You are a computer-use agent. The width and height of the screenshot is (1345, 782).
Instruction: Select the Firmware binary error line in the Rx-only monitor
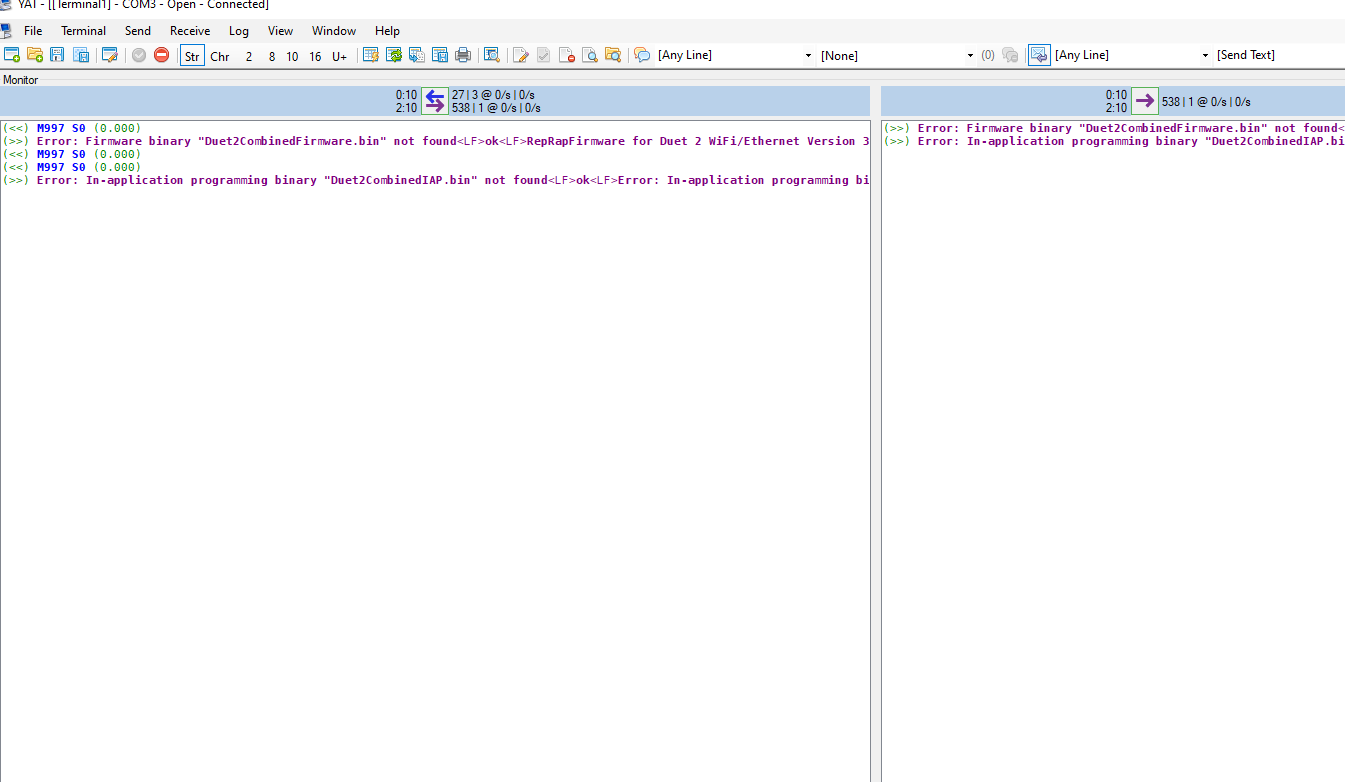[1114, 128]
